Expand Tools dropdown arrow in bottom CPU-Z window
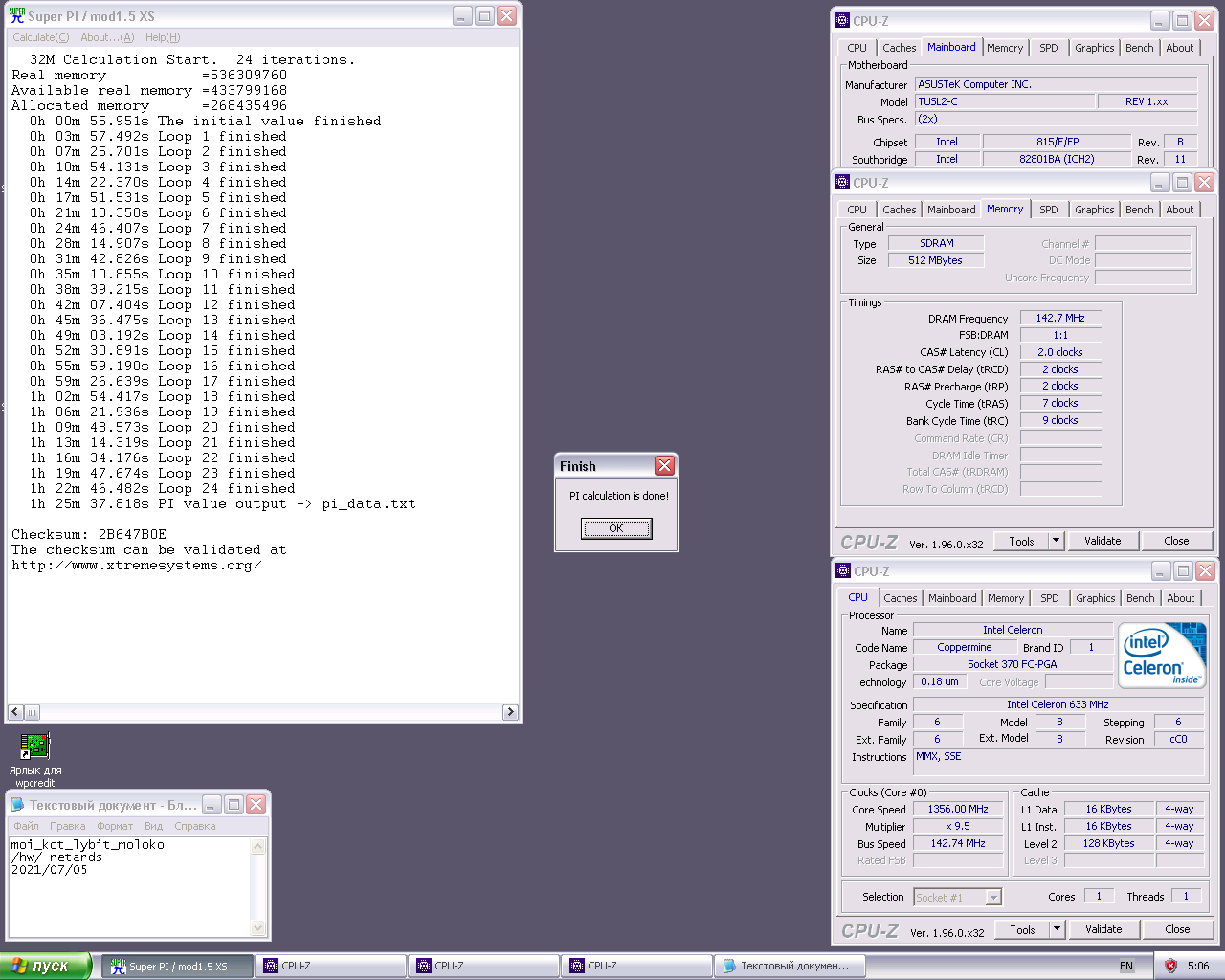This screenshot has height=980, width=1225. (x=1058, y=929)
